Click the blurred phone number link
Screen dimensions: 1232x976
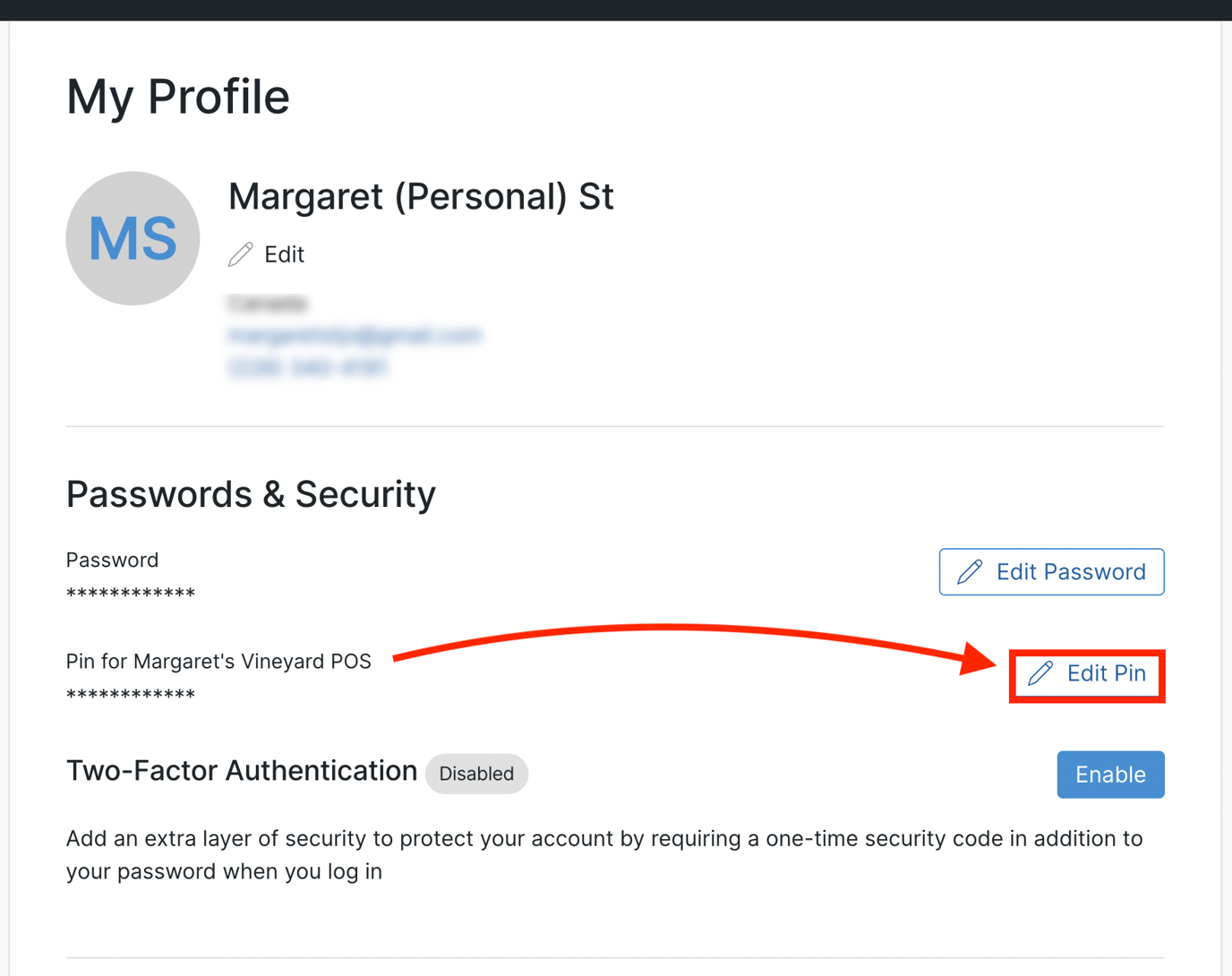(308, 368)
